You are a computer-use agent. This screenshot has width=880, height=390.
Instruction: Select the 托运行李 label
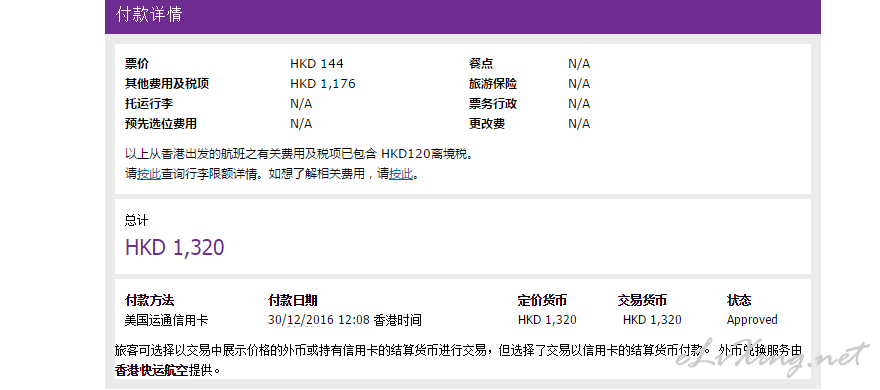(149, 104)
